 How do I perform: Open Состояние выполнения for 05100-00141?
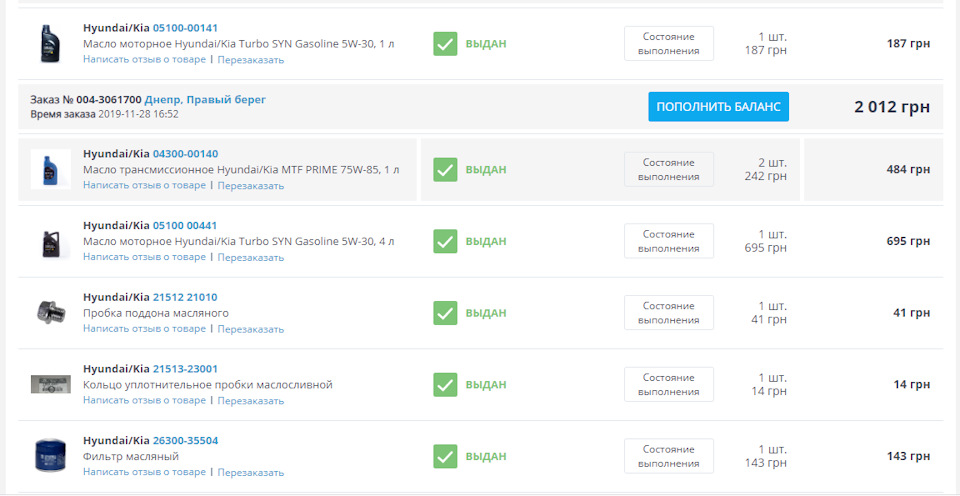click(669, 43)
